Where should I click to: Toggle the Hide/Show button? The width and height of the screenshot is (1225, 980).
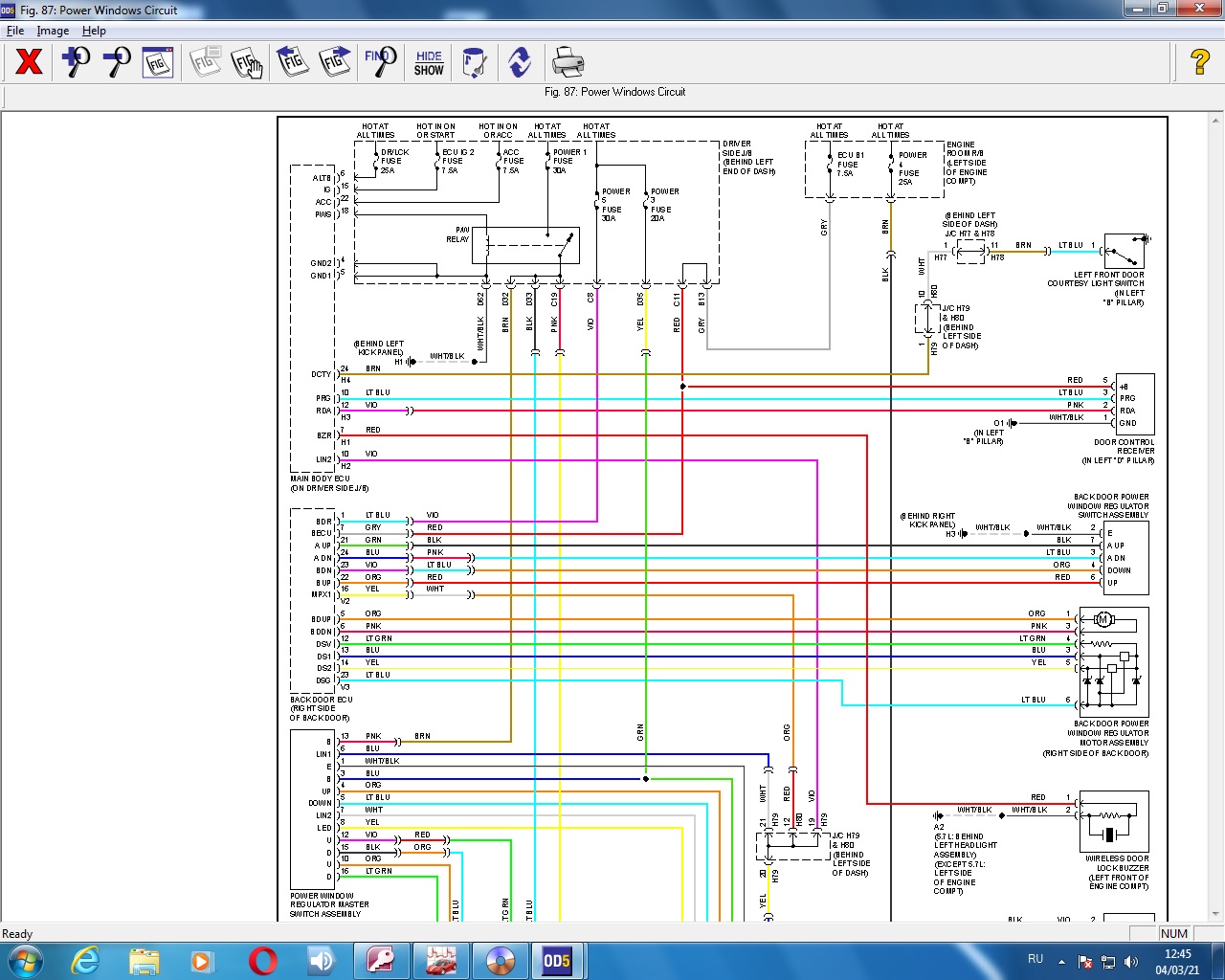(429, 62)
